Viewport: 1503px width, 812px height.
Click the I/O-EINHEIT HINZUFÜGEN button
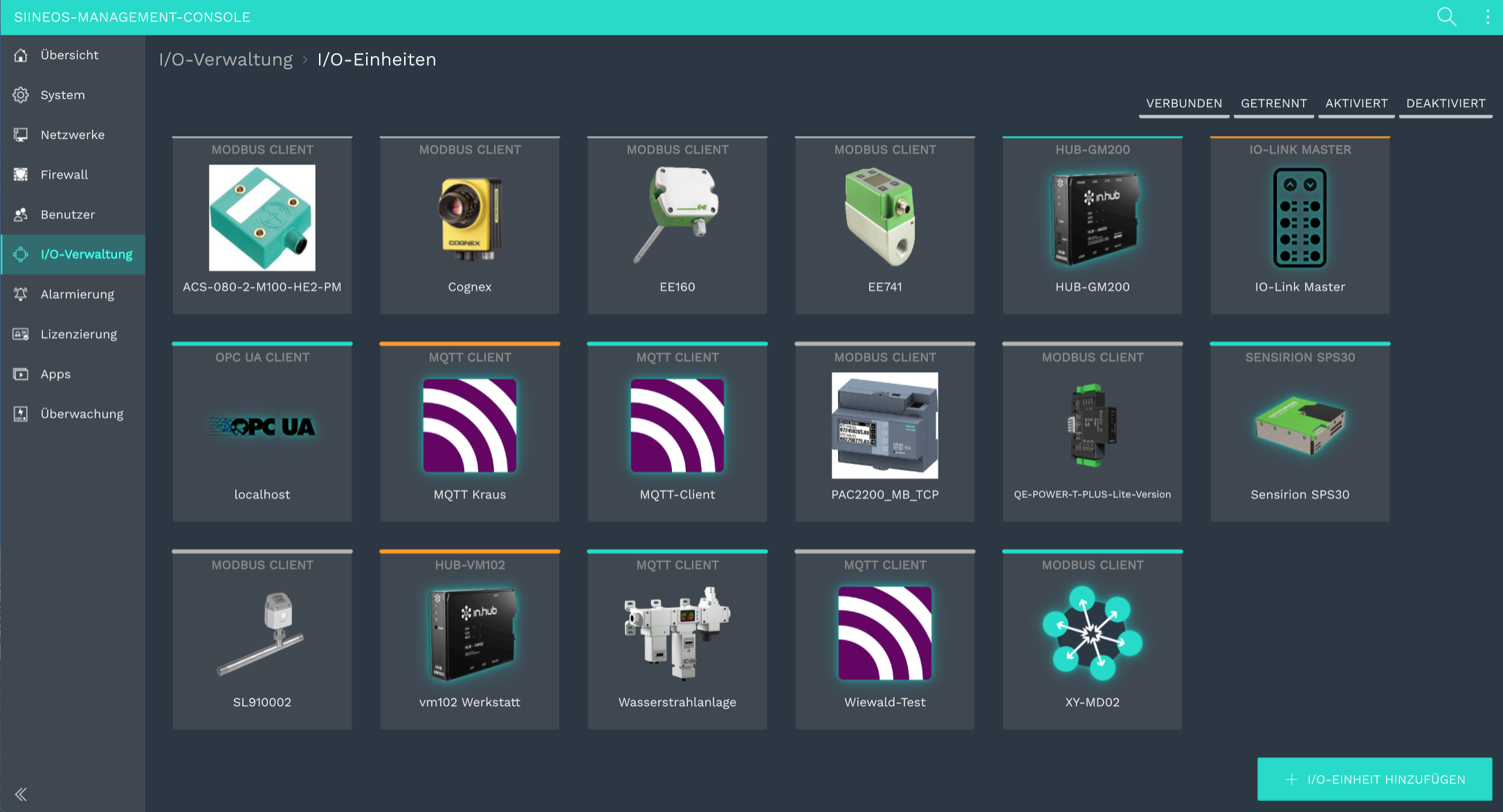pyautogui.click(x=1374, y=779)
